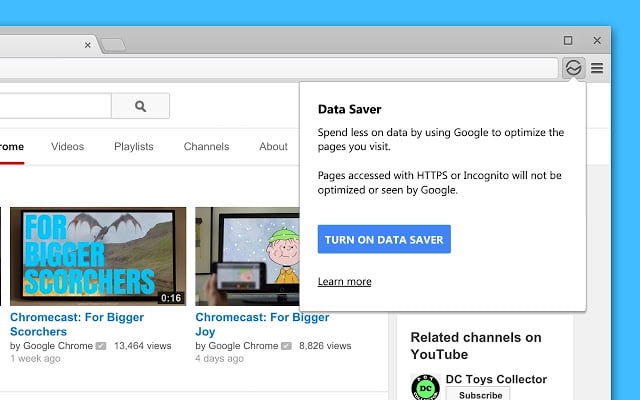Open a new browser tab

click(113, 45)
